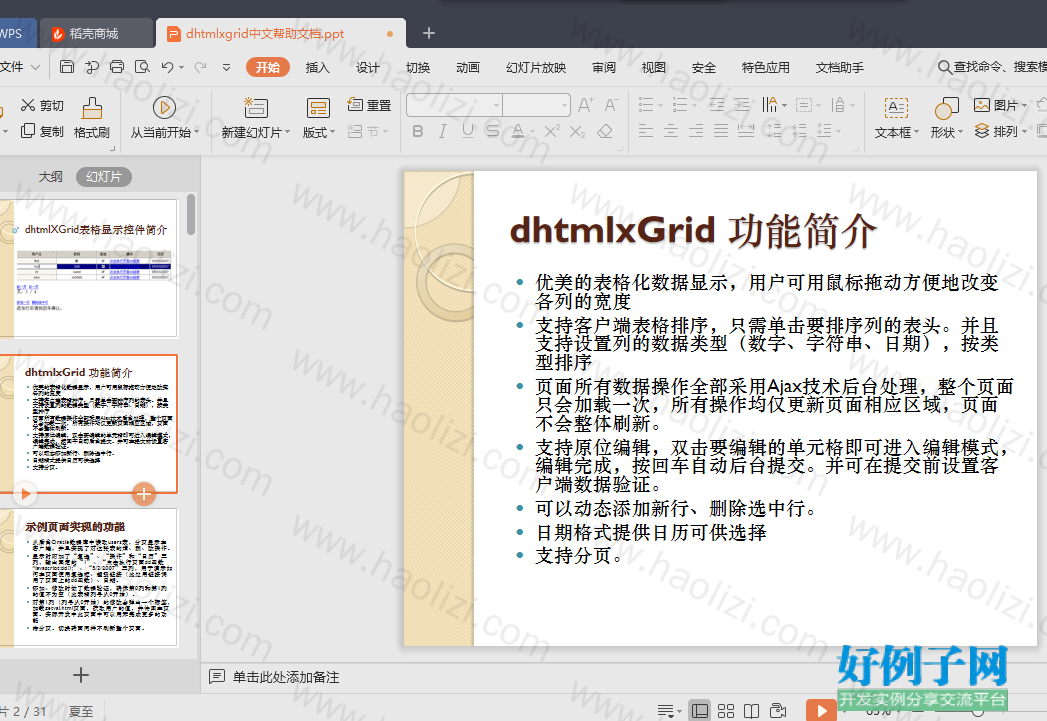Start slideshow from current slide (从当前开始)
The image size is (1047, 721).
164,118
